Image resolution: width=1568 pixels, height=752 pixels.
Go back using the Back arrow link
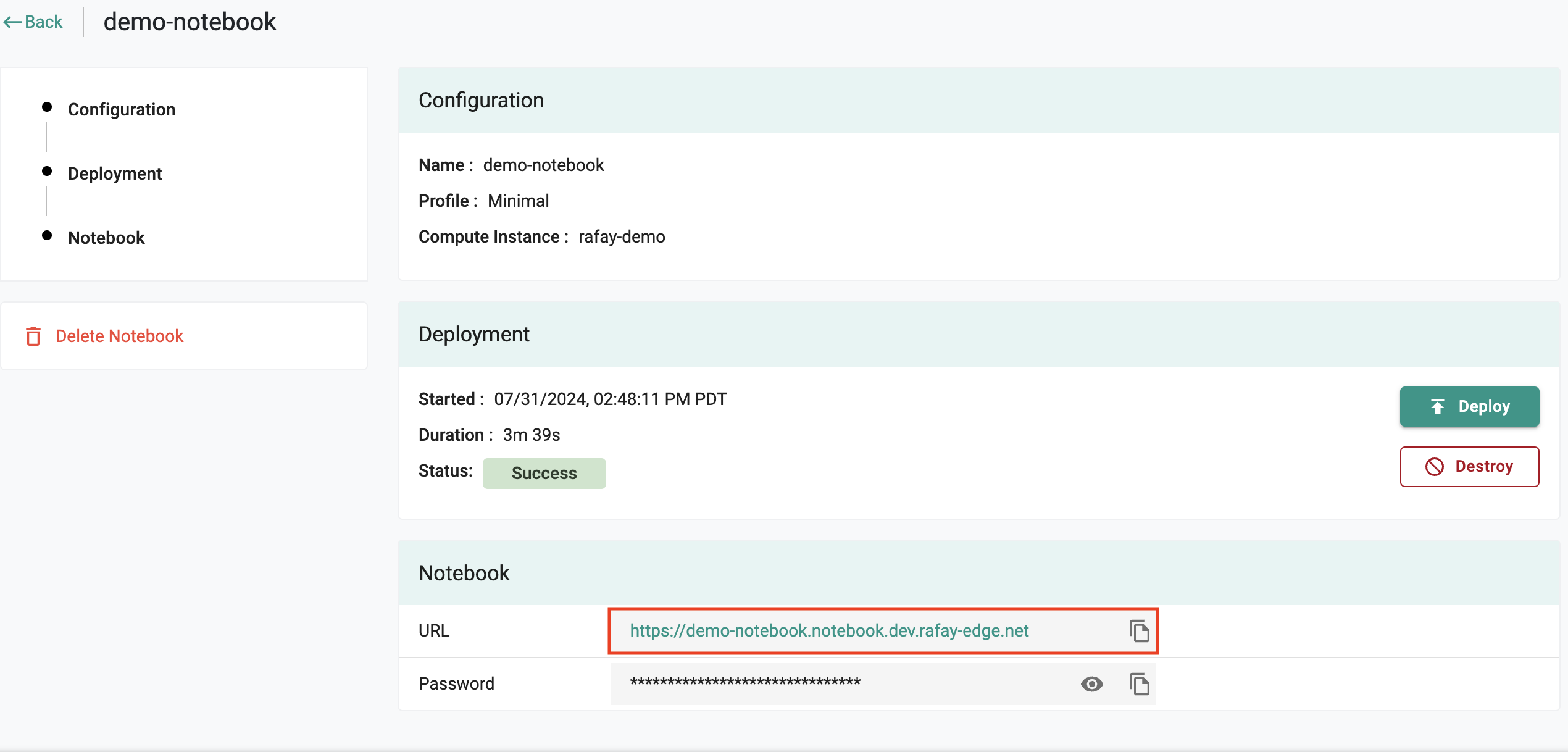coord(33,22)
